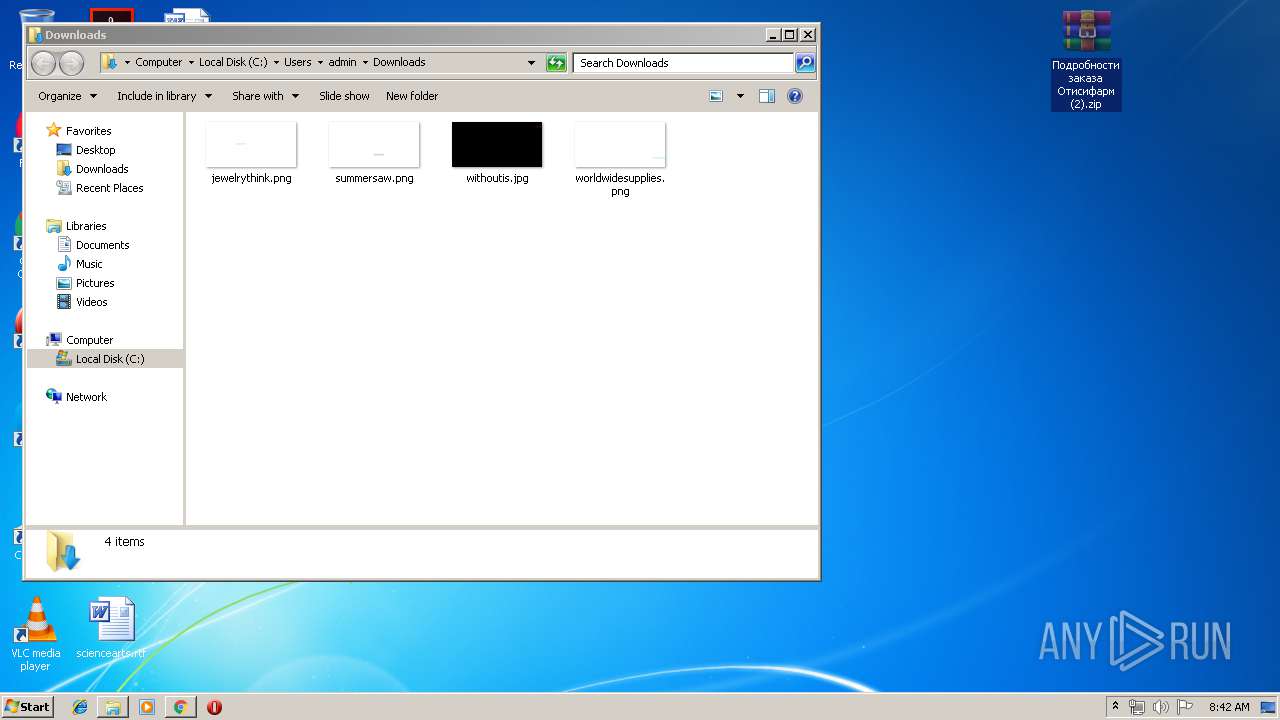
Task: Change view with the view icon
Action: (716, 96)
